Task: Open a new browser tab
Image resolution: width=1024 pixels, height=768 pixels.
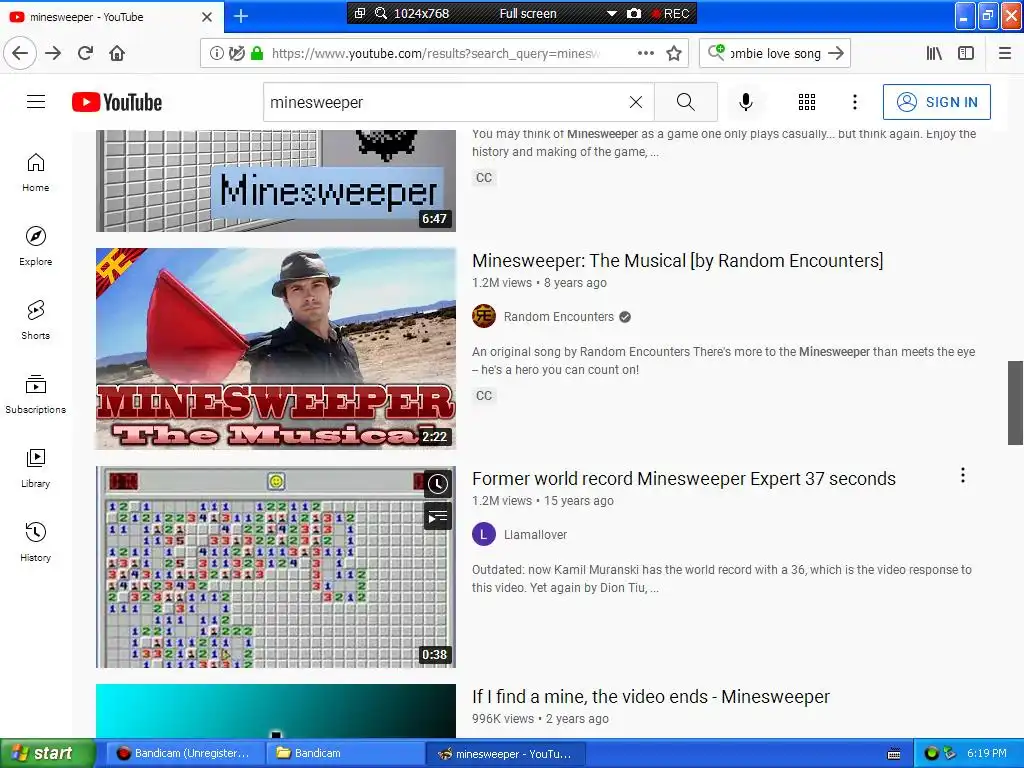Action: 240,16
